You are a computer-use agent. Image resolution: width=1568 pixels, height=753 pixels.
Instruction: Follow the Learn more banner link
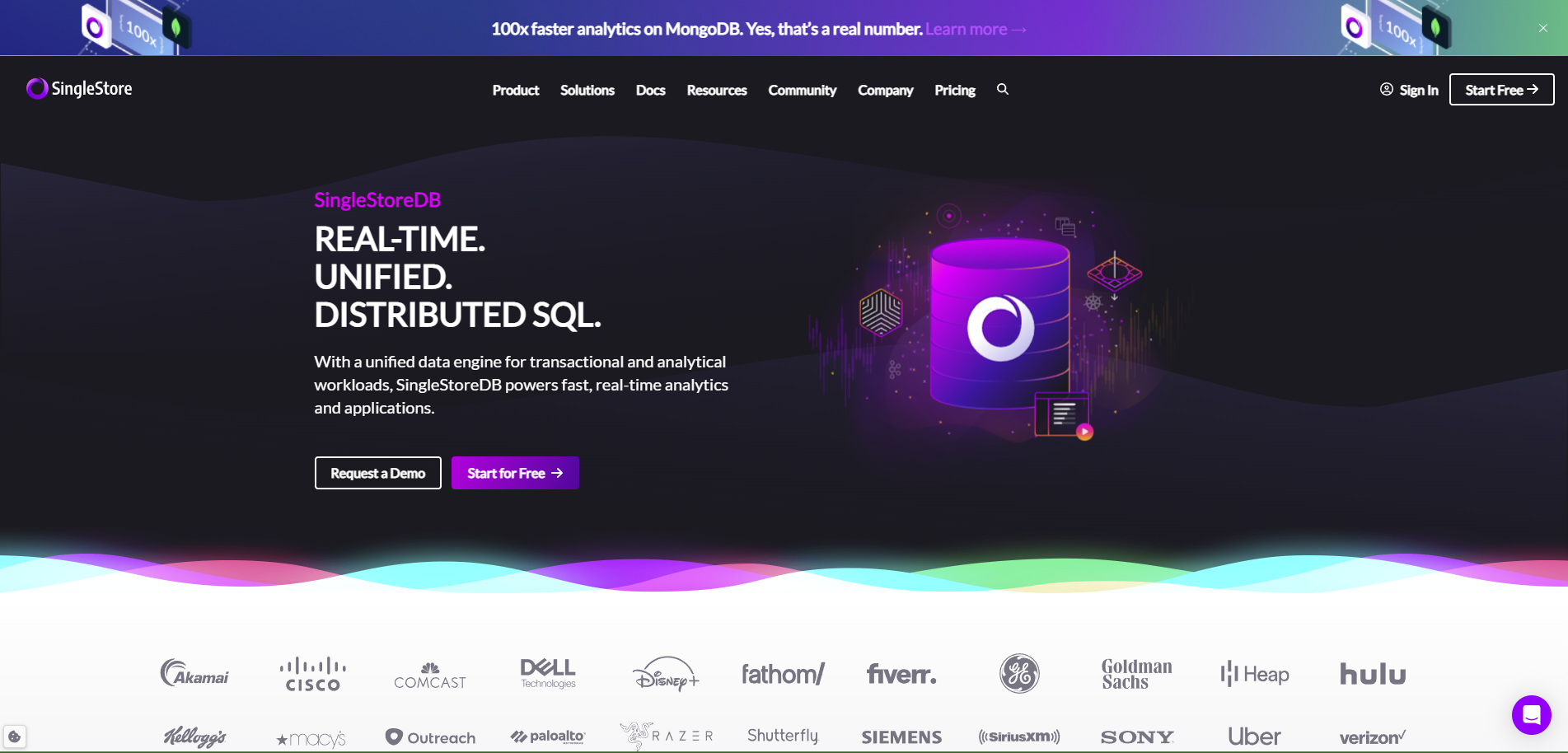(976, 29)
